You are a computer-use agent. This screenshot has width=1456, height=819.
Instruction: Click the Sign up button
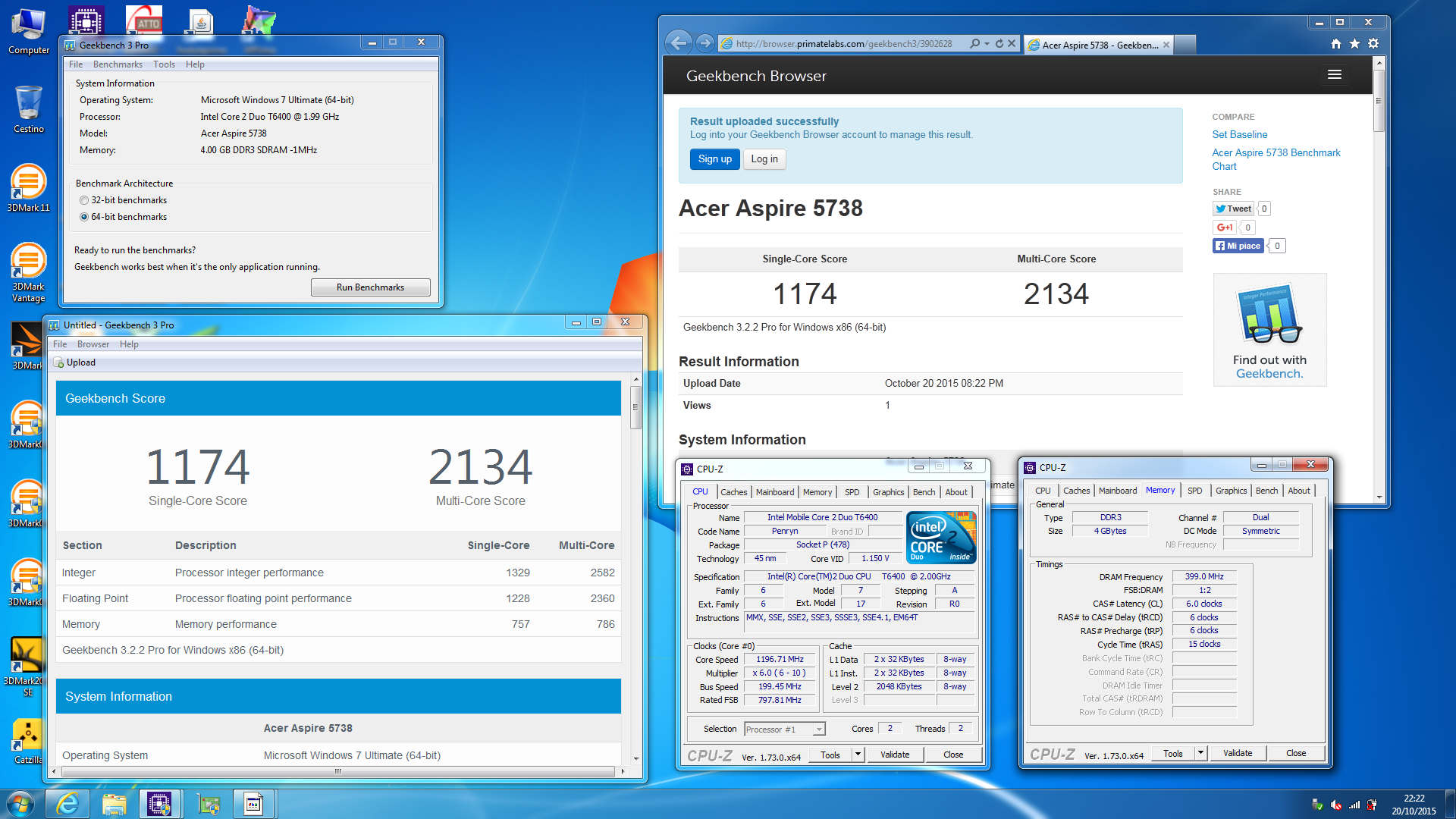point(715,159)
